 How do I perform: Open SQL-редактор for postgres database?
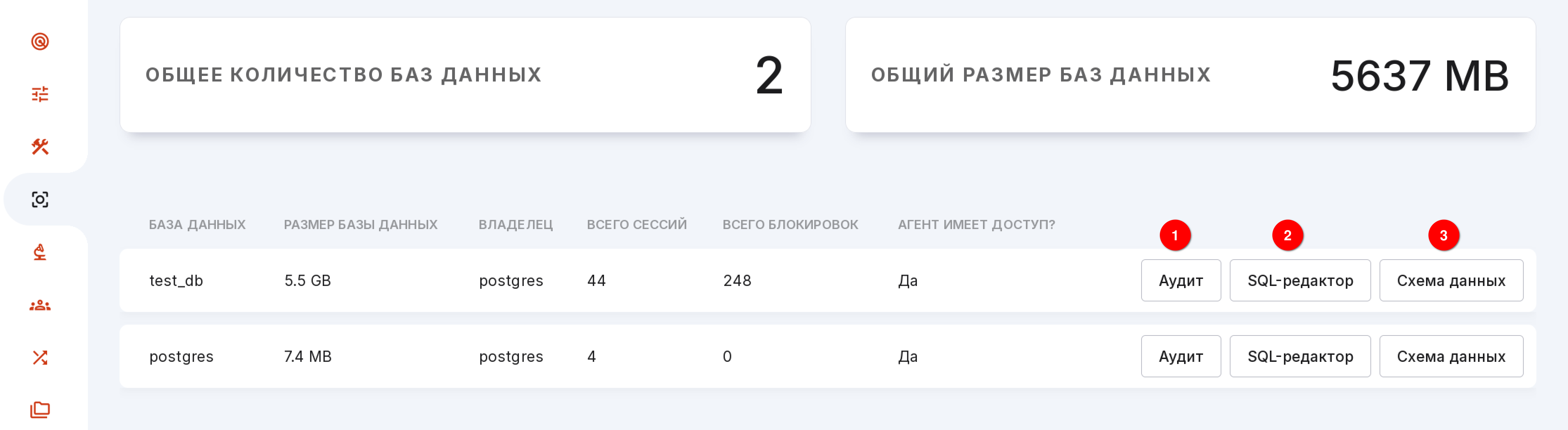tap(1300, 357)
